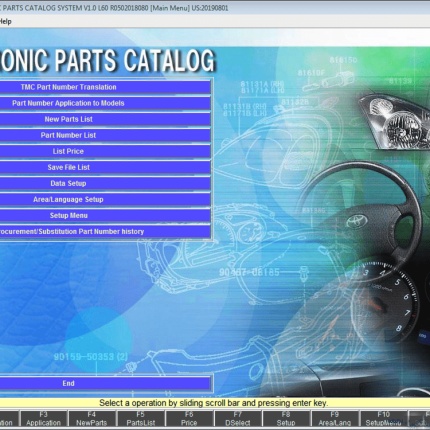Screen dimensions: 430x430
Task: Click the F3 Application function key
Action: pos(44,419)
